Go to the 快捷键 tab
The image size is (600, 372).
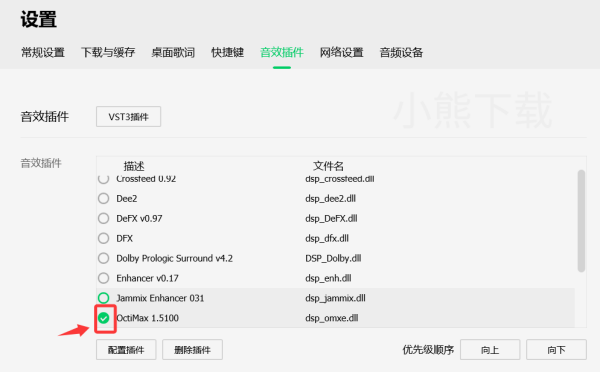(227, 52)
